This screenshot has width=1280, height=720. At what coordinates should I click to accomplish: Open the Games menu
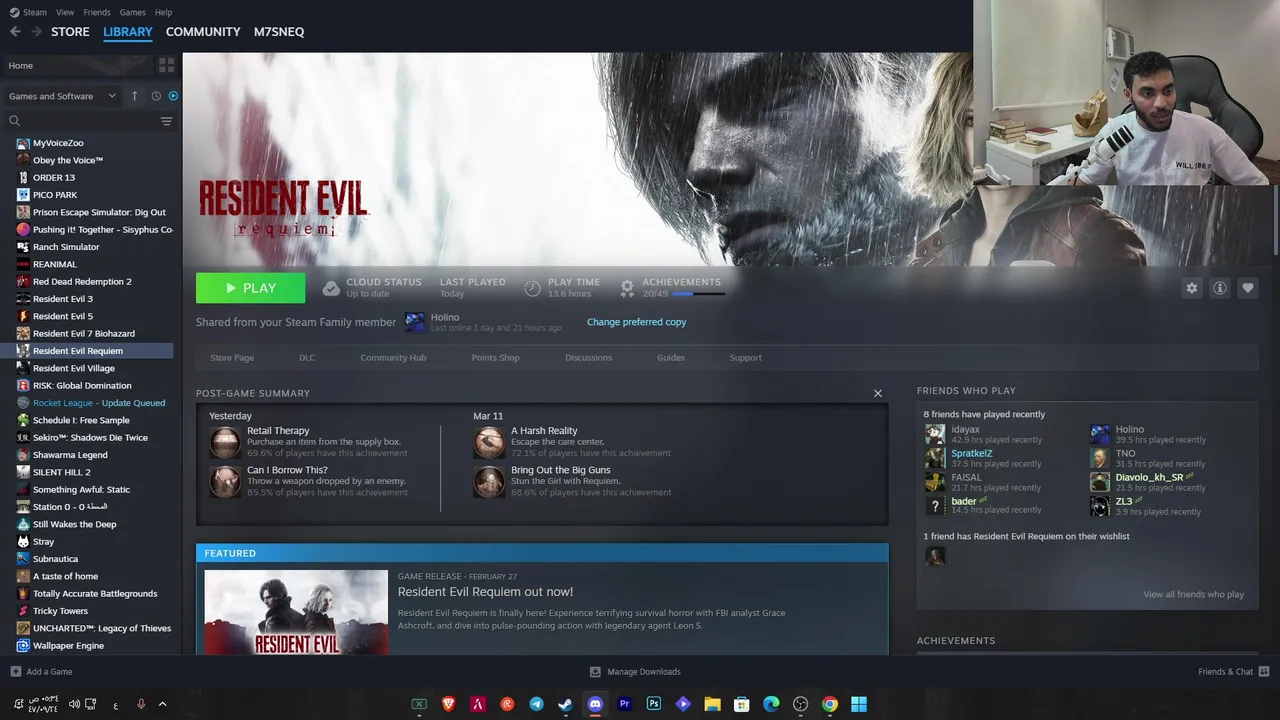[x=132, y=12]
